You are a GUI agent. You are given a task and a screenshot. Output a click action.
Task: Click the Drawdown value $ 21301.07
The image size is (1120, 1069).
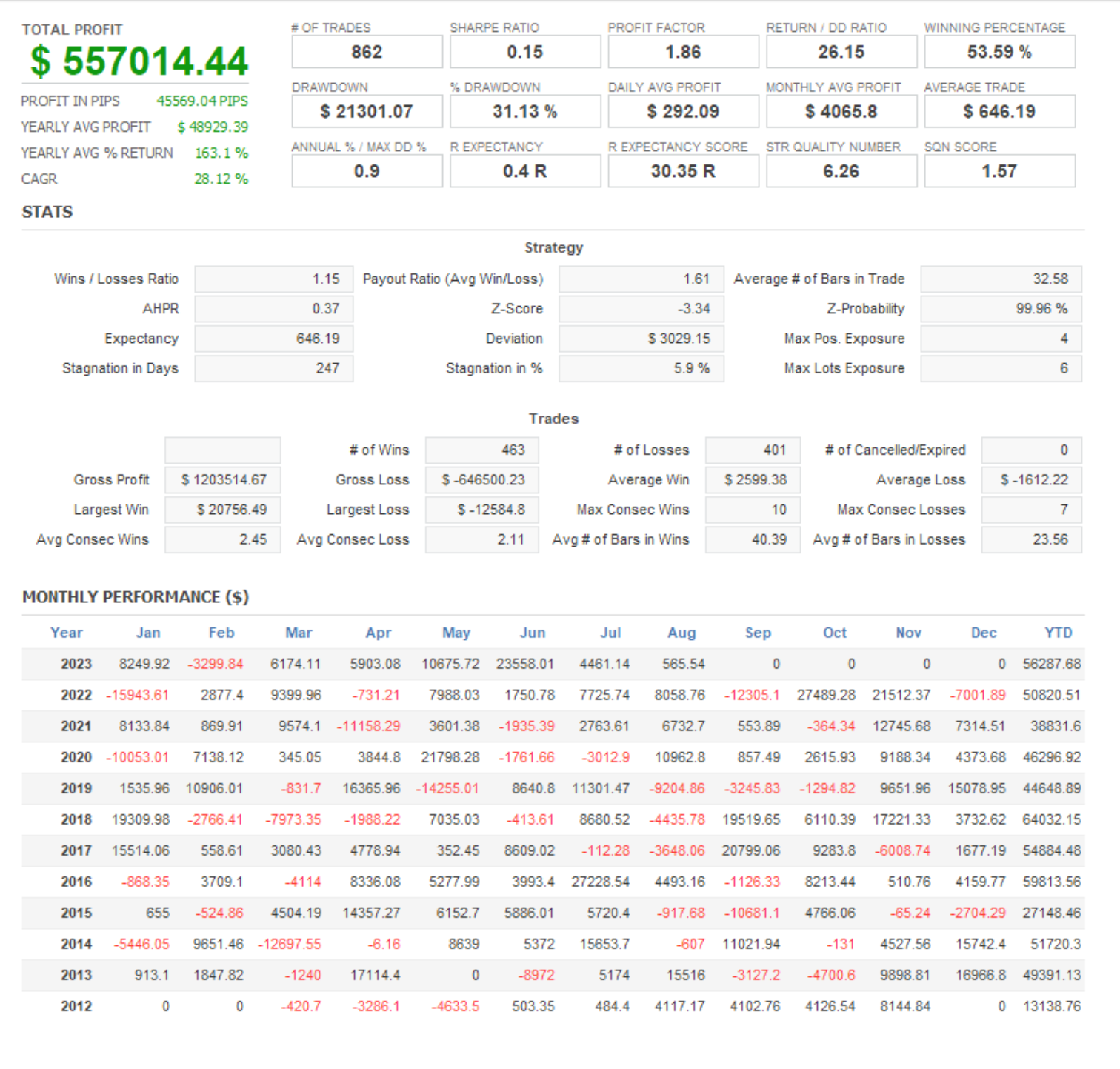[367, 112]
